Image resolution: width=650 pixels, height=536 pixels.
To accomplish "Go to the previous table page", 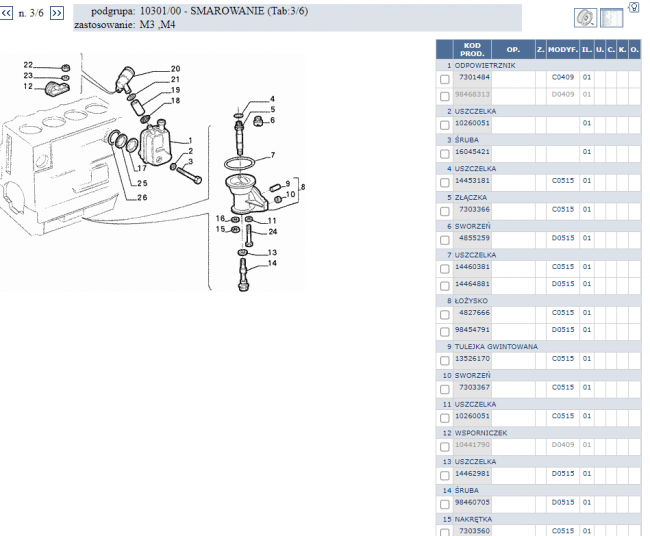I will pos(8,13).
